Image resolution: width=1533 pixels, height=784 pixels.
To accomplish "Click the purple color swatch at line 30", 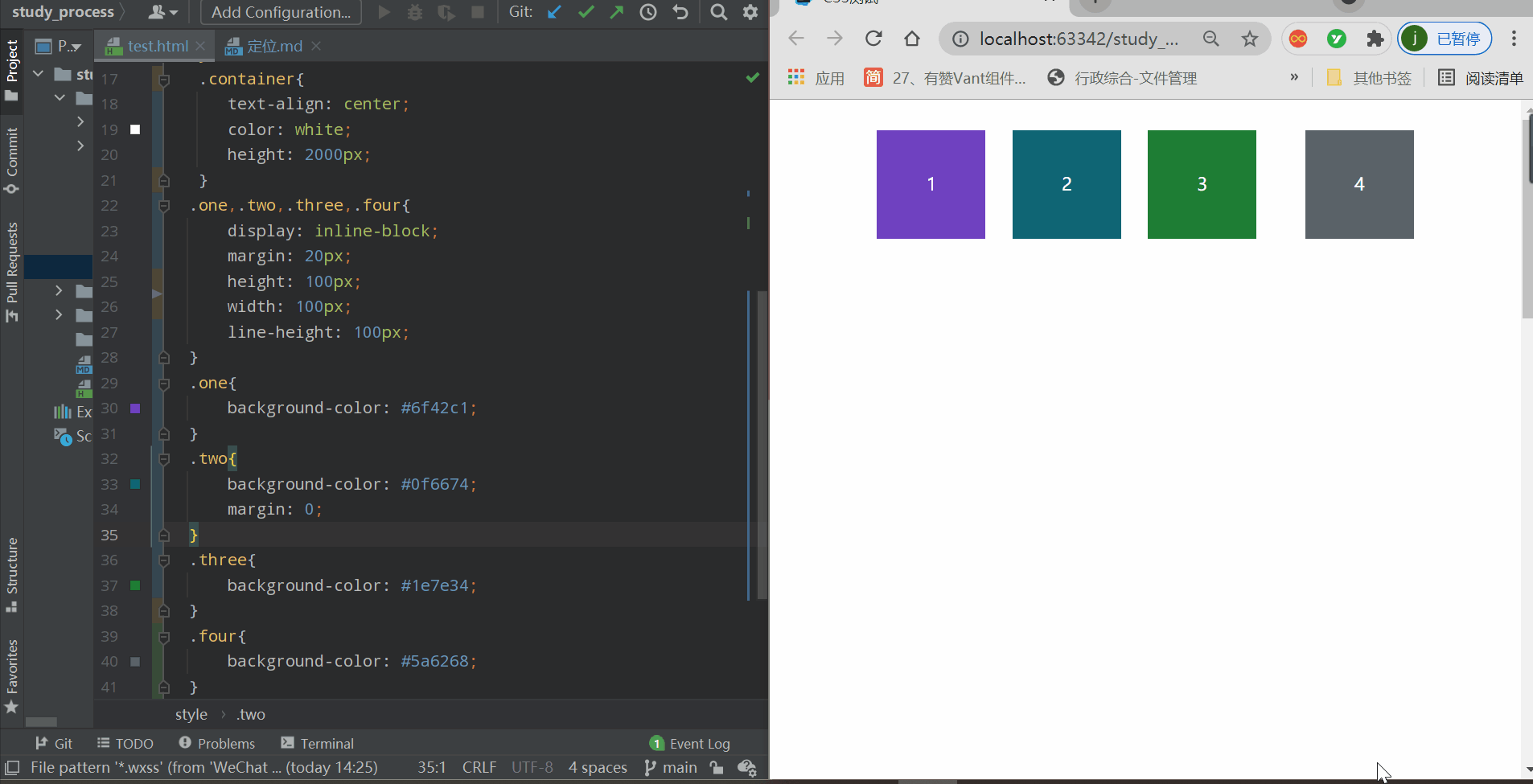I will click(135, 408).
